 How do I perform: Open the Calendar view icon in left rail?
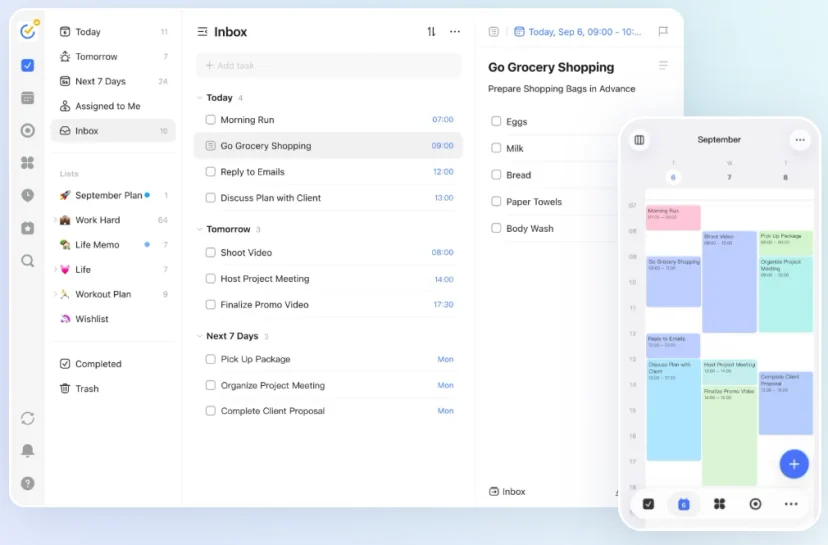27,98
